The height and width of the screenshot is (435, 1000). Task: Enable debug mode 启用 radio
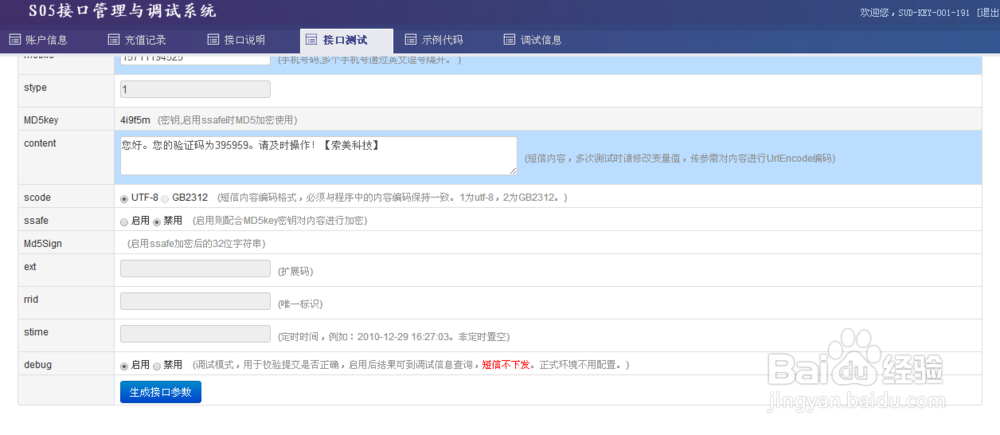point(124,366)
